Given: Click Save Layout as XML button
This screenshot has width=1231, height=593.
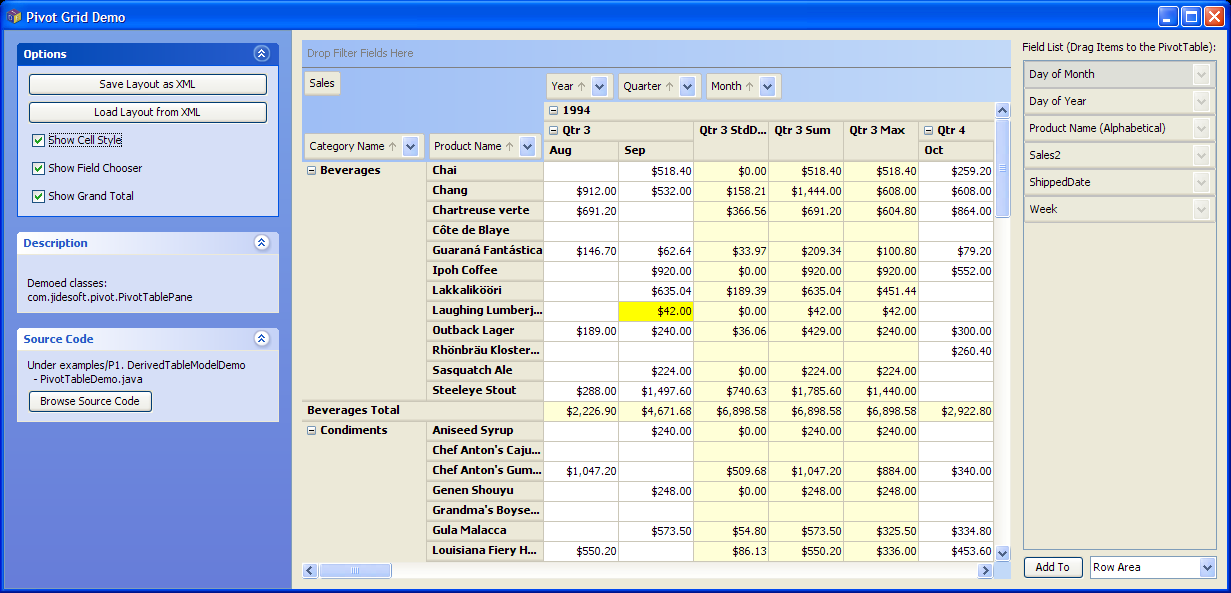Looking at the screenshot, I should pos(148,84).
